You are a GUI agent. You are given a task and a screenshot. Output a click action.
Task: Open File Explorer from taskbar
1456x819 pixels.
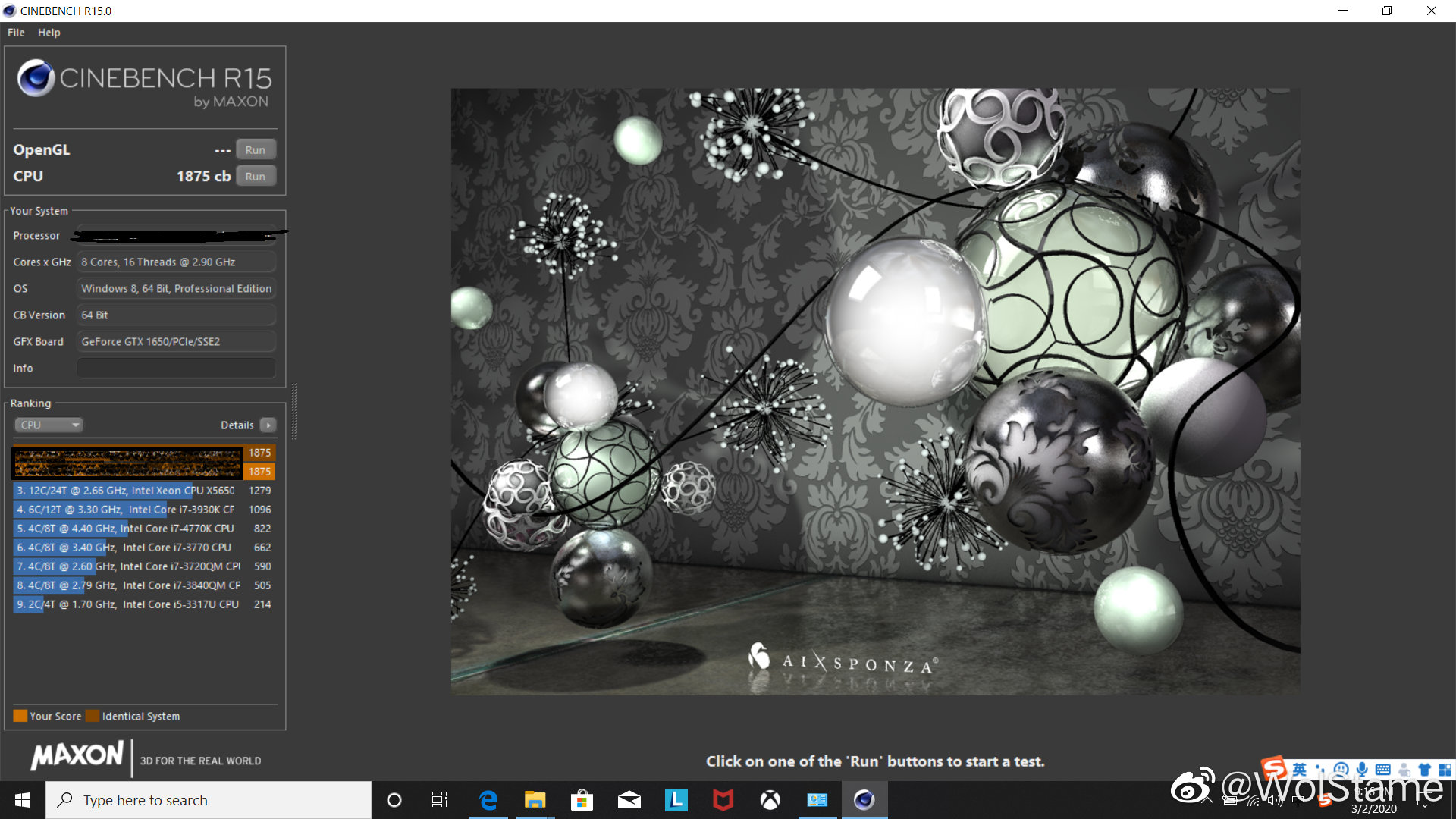click(x=535, y=800)
